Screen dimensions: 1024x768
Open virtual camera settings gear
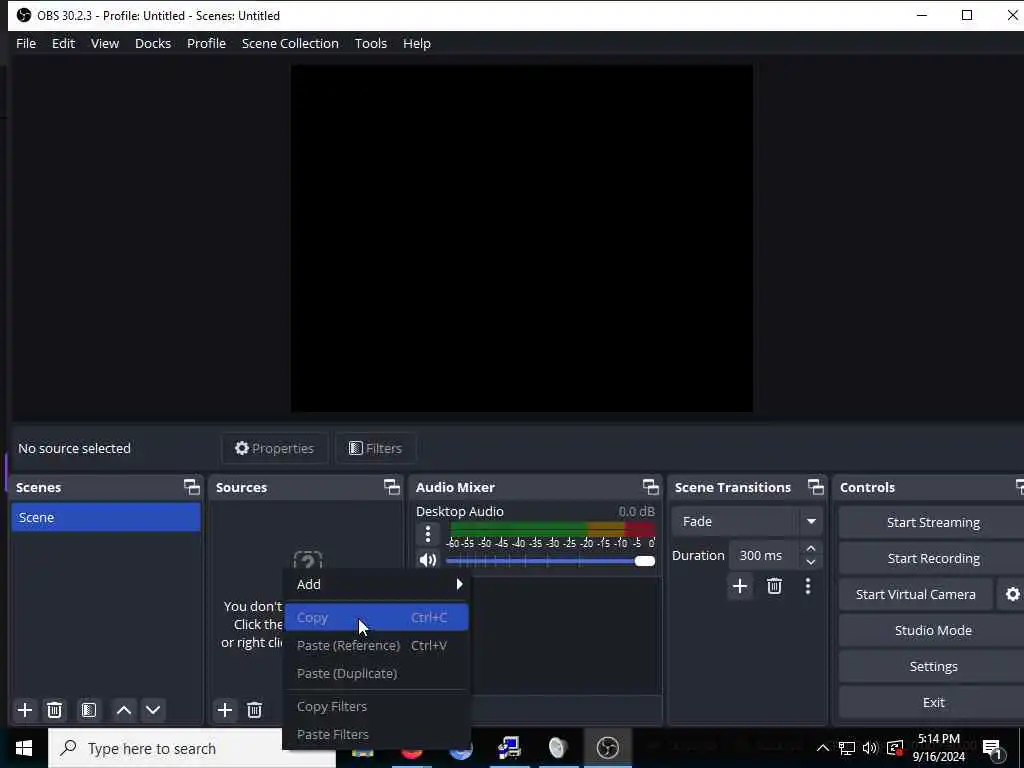pos(1012,594)
